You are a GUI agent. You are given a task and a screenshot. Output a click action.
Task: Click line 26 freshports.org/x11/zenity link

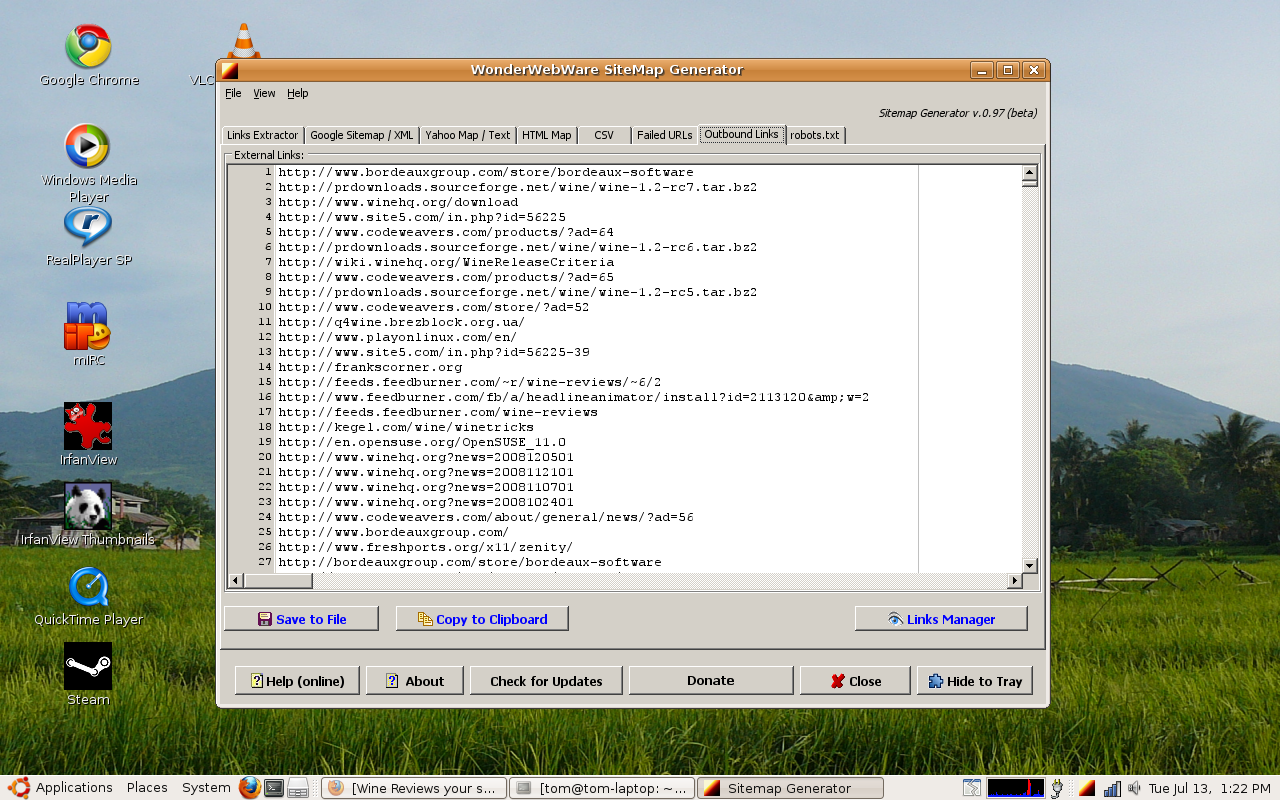425,547
